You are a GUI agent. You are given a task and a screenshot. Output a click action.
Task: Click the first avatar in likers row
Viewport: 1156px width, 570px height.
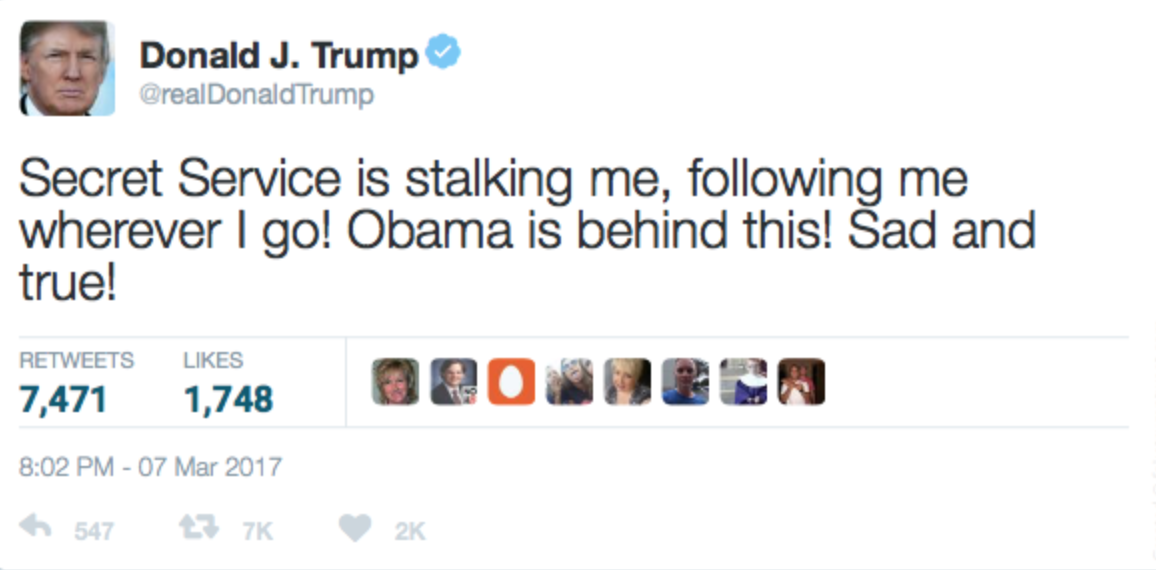click(395, 381)
